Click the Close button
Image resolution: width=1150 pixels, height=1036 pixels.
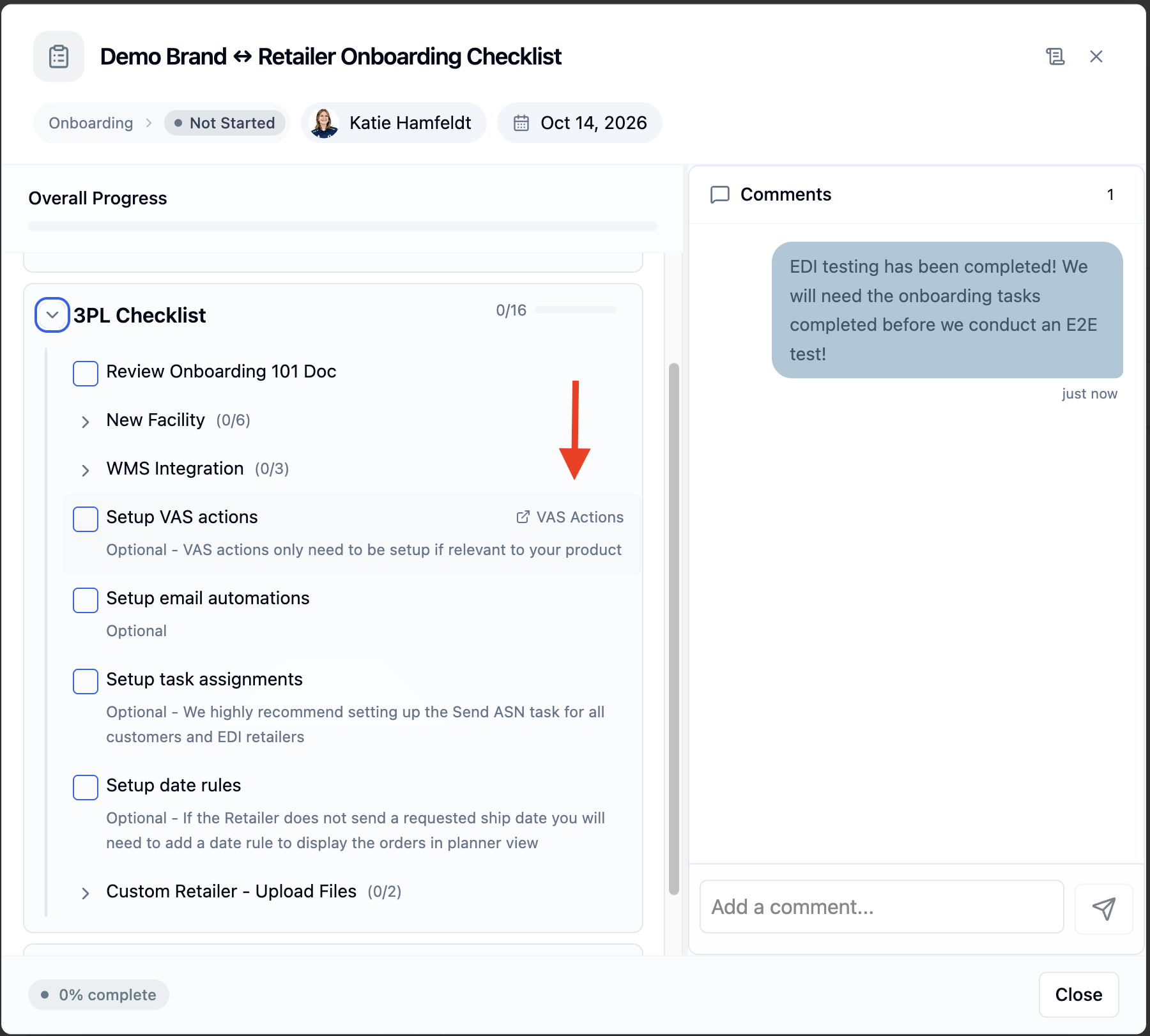1078,994
